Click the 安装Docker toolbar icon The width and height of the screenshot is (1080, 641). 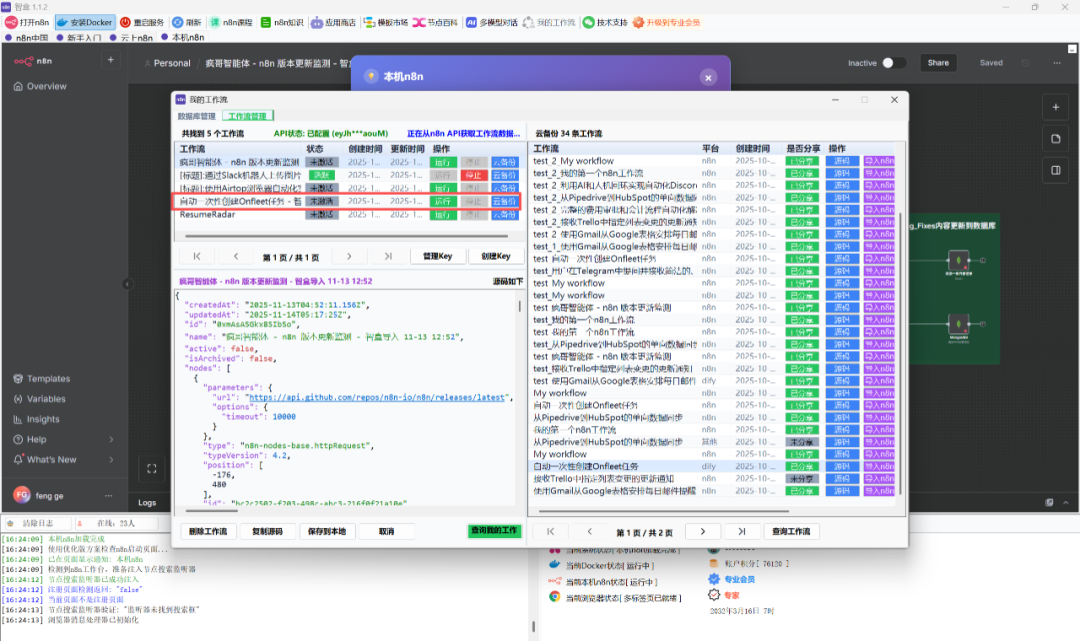(63, 21)
